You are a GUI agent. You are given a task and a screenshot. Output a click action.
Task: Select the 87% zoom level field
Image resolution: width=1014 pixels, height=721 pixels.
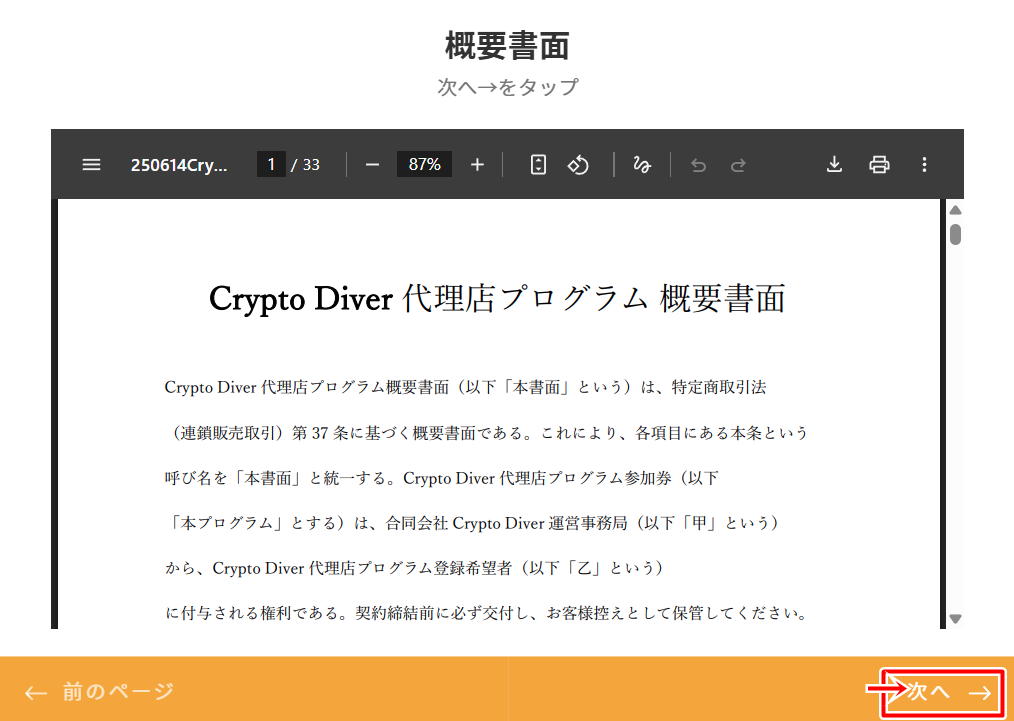pos(424,165)
